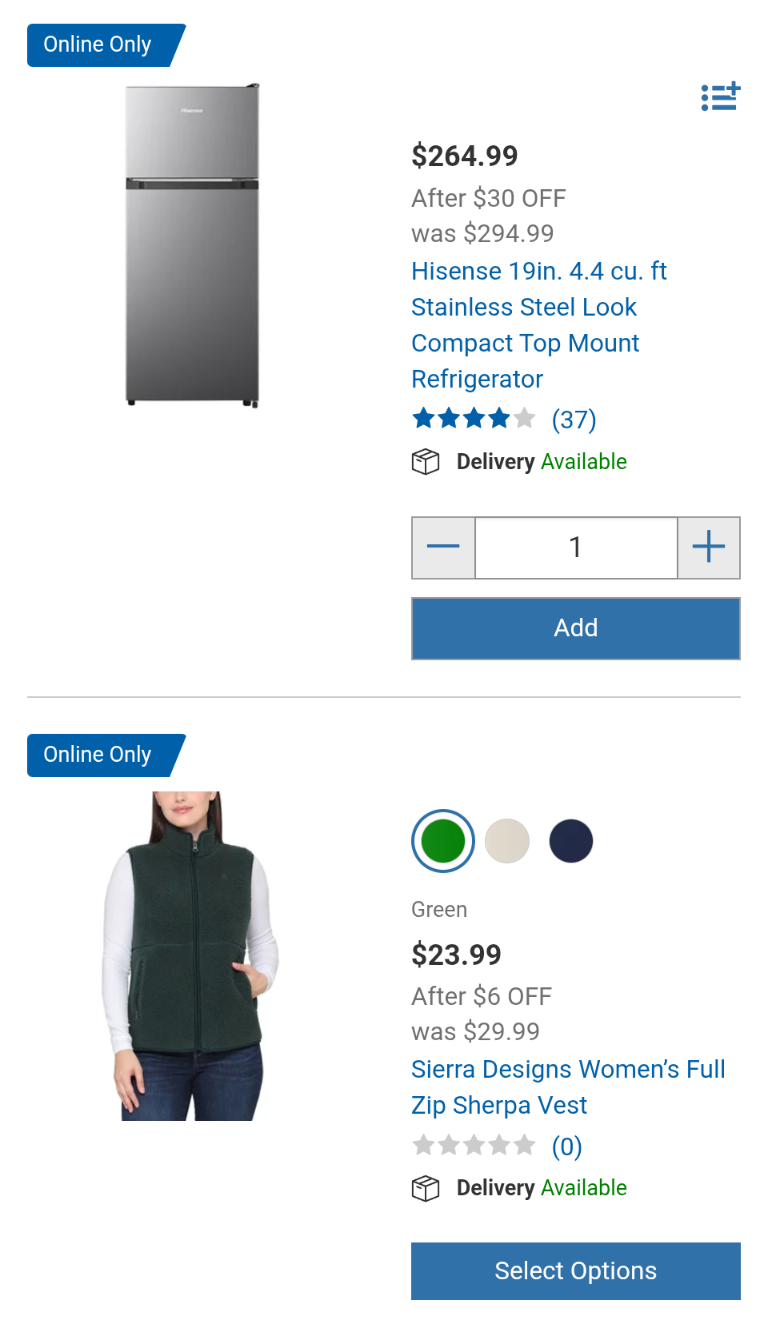The width and height of the screenshot is (761, 1321).
Task: Click the refrigerator star rating
Action: point(474,419)
